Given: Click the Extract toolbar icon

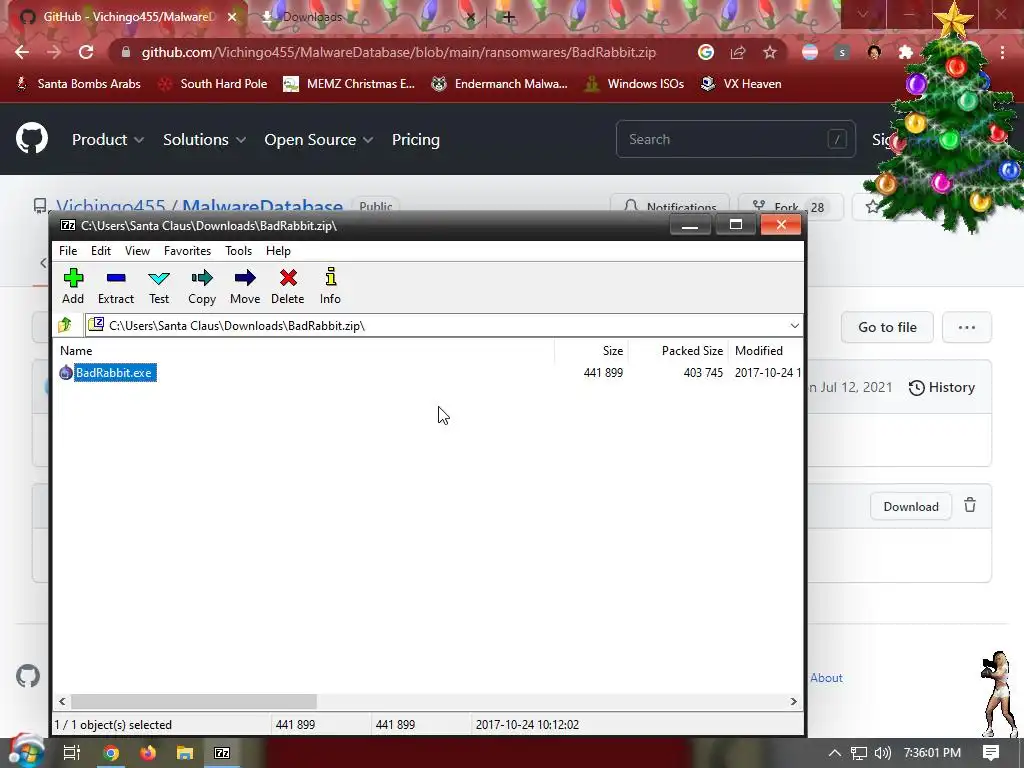Looking at the screenshot, I should coord(116,286).
